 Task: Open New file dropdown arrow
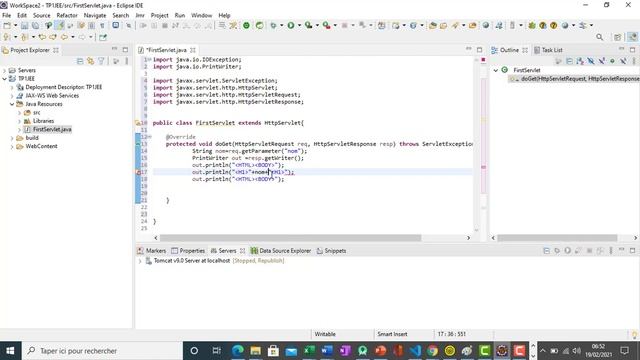coord(15,26)
